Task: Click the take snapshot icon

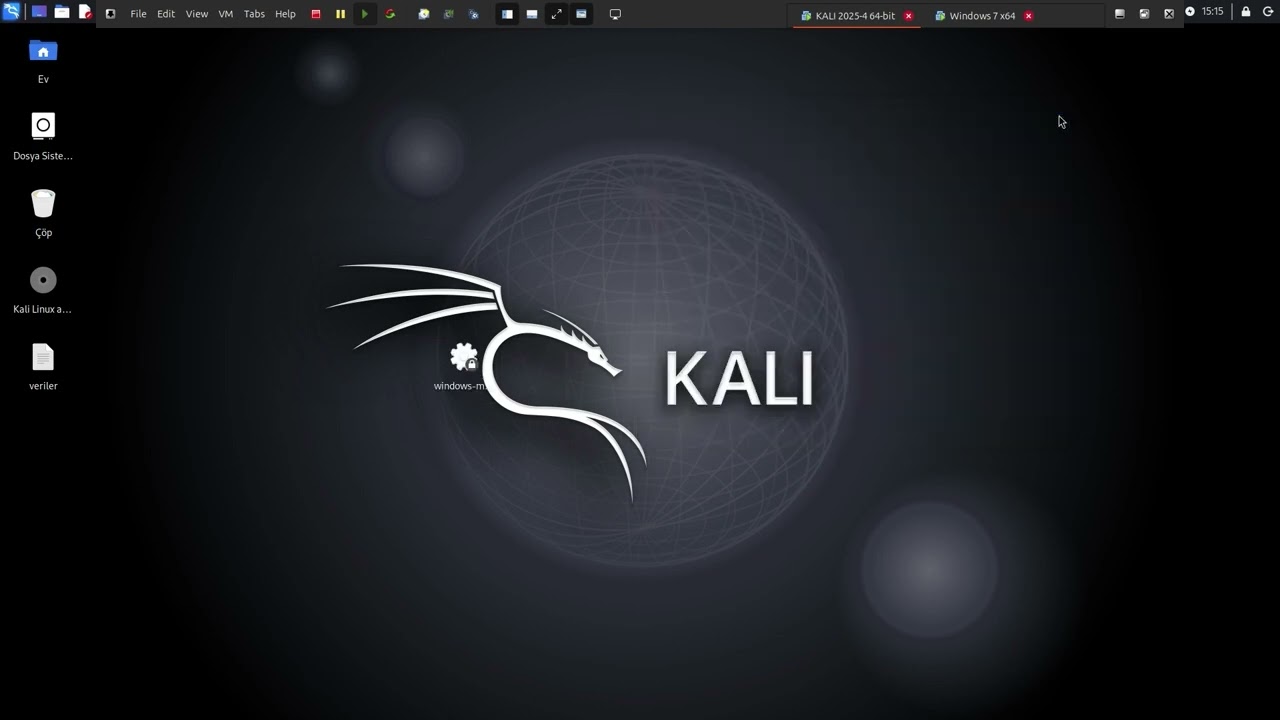Action: [424, 14]
